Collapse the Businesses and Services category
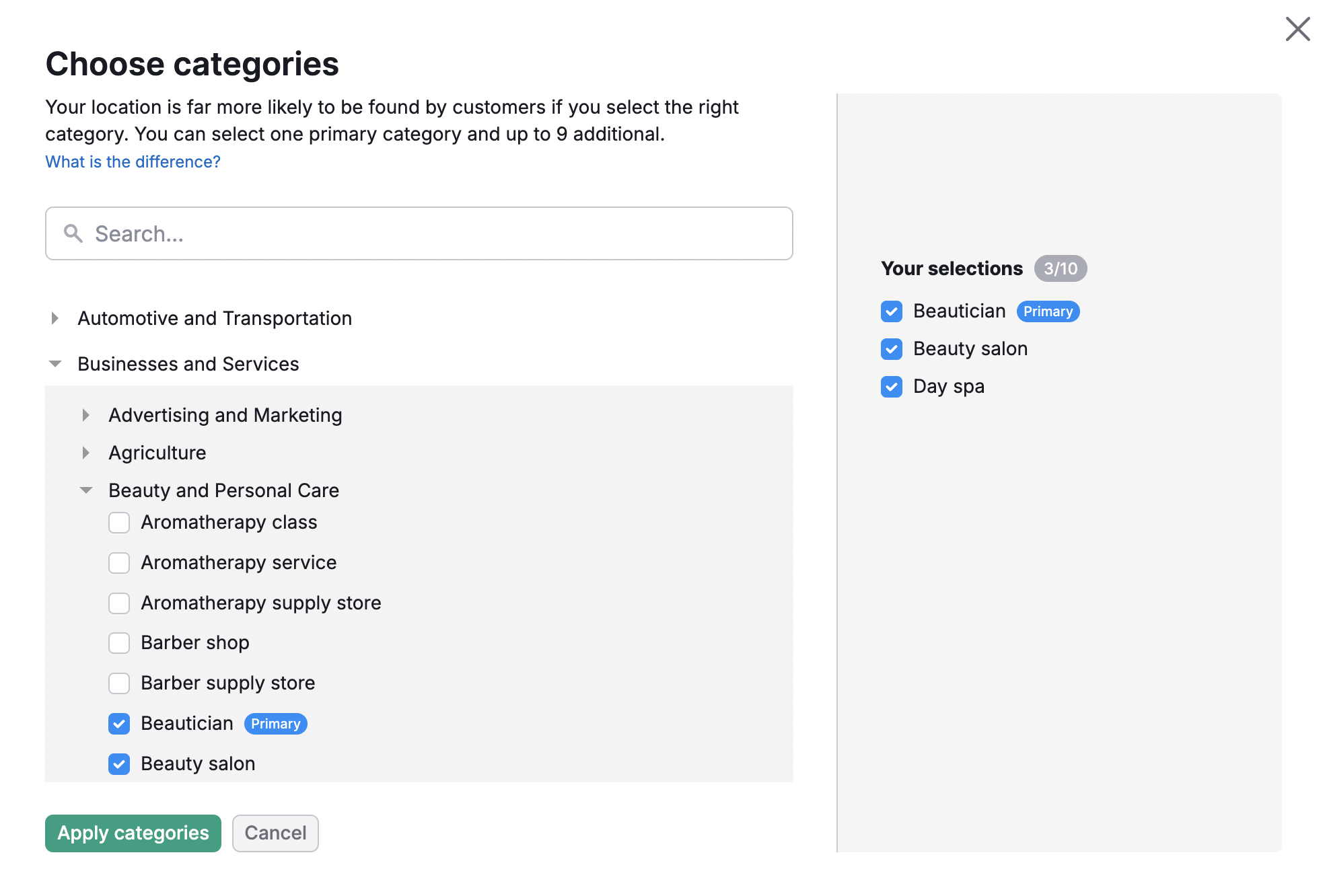Image resolution: width=1323 pixels, height=896 pixels. (55, 364)
